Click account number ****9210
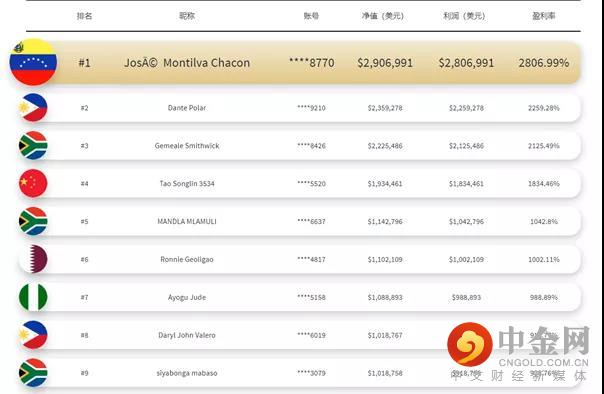This screenshot has height=394, width=604. coord(311,108)
